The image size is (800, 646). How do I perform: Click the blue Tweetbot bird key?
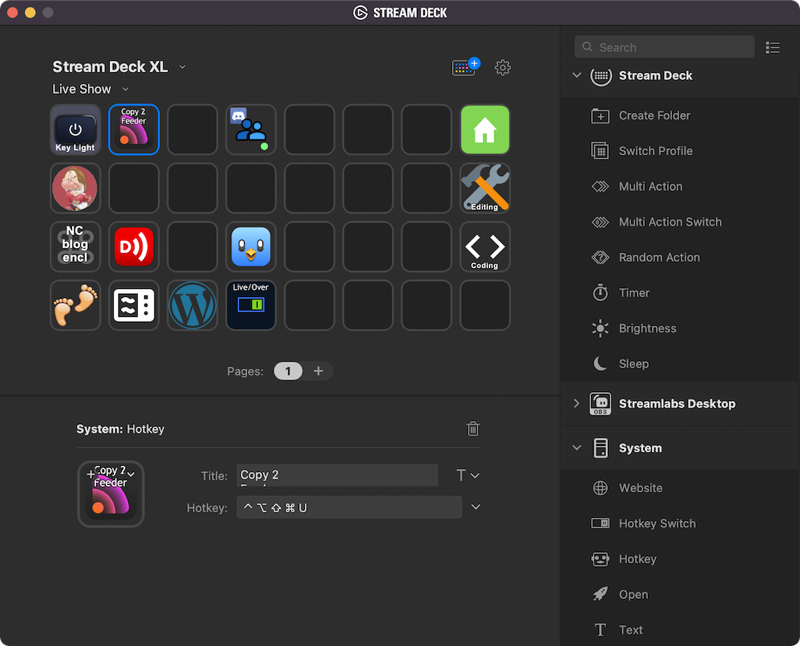251,247
